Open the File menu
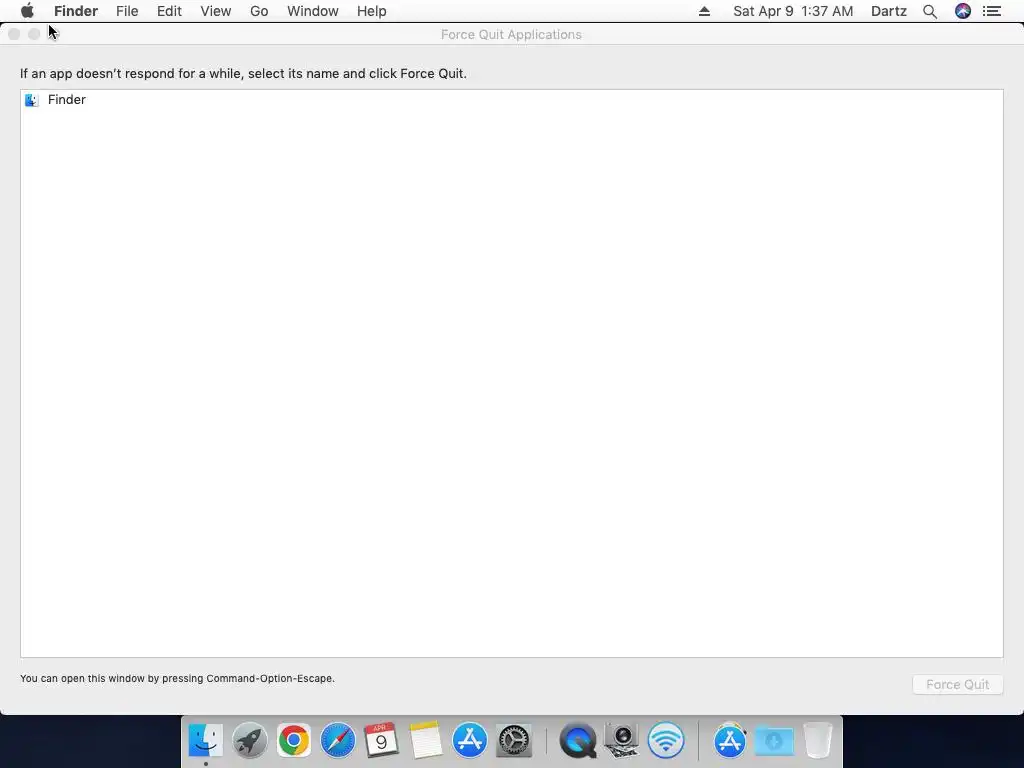This screenshot has width=1024, height=768. coord(127,11)
